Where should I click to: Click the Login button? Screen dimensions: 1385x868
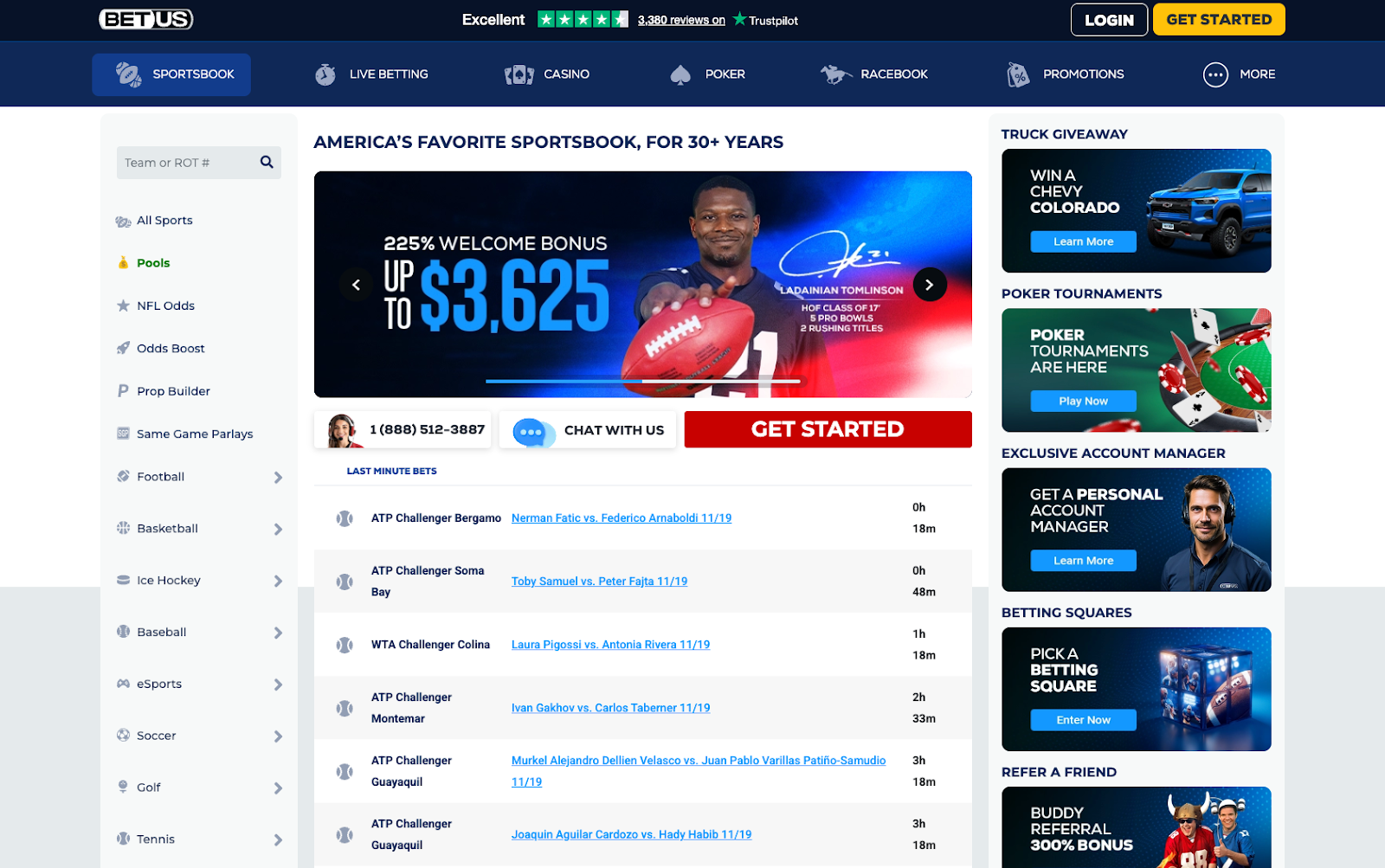1109,20
